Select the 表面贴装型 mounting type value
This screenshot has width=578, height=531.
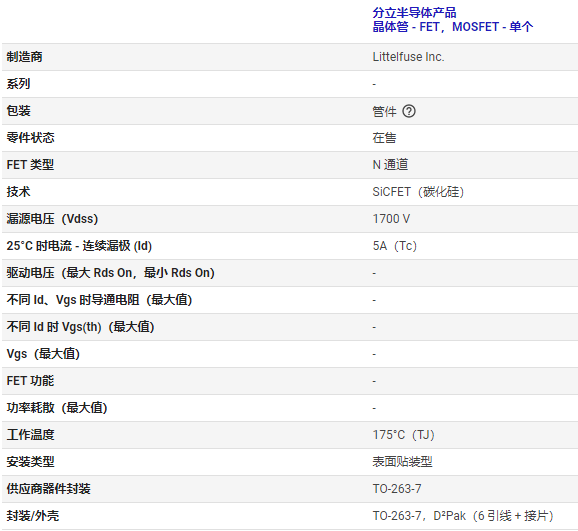(402, 462)
